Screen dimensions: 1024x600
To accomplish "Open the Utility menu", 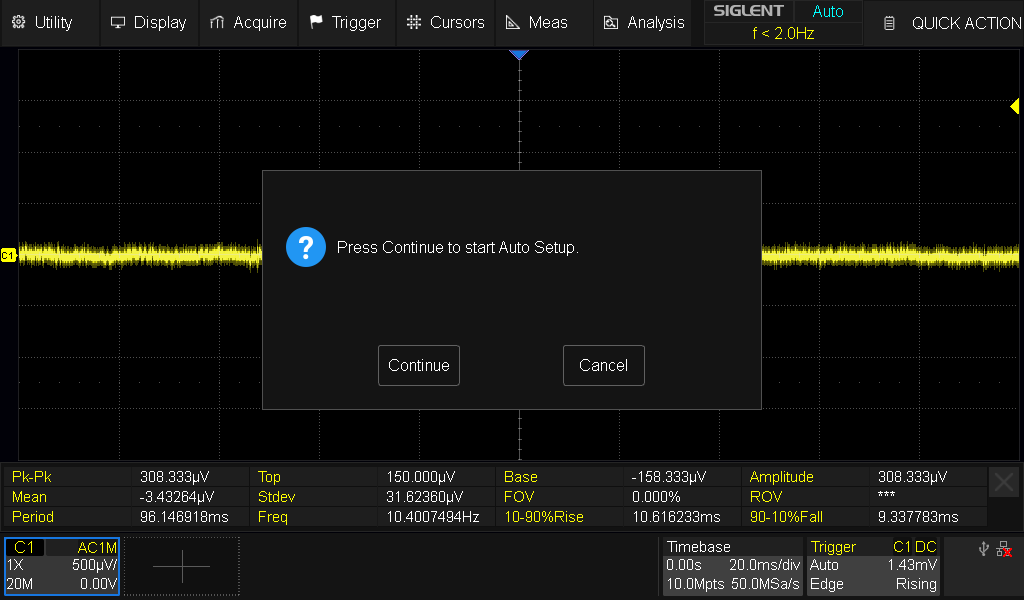I will pyautogui.click(x=43, y=22).
